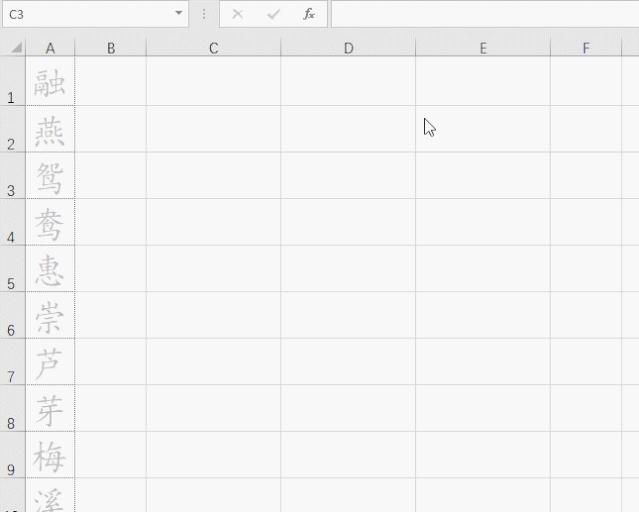The height and width of the screenshot is (512, 639).
Task: Click the Cancel X icon in formula bar
Action: click(x=238, y=15)
